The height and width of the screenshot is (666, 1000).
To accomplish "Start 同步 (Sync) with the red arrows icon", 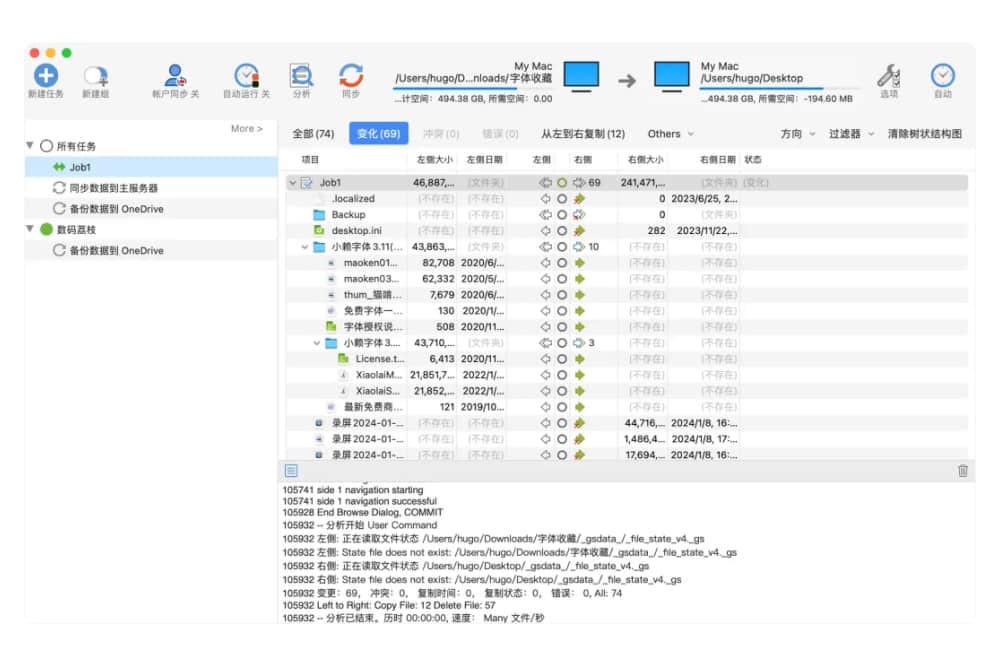I will pos(351,76).
